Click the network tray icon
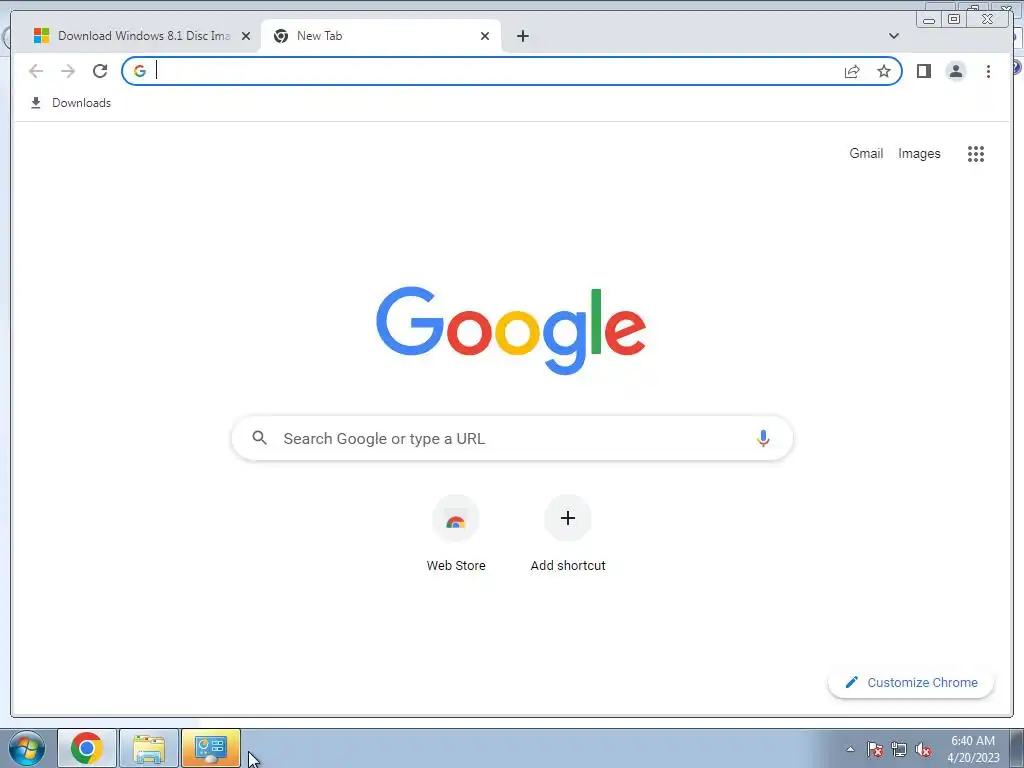Image resolution: width=1024 pixels, height=768 pixels. (899, 749)
